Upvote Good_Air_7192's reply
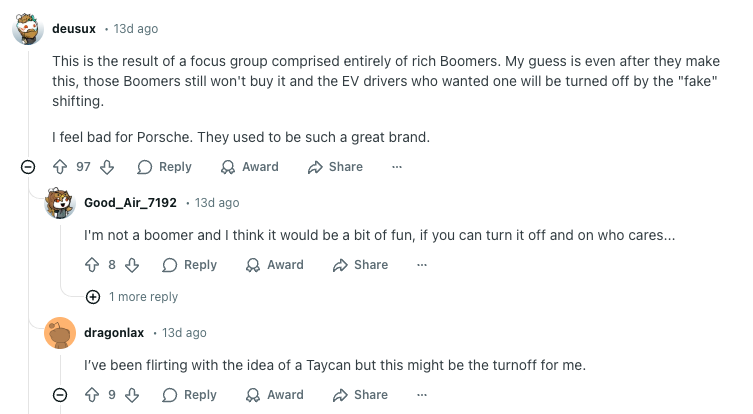Screen dimensions: 753x414 tap(92, 265)
